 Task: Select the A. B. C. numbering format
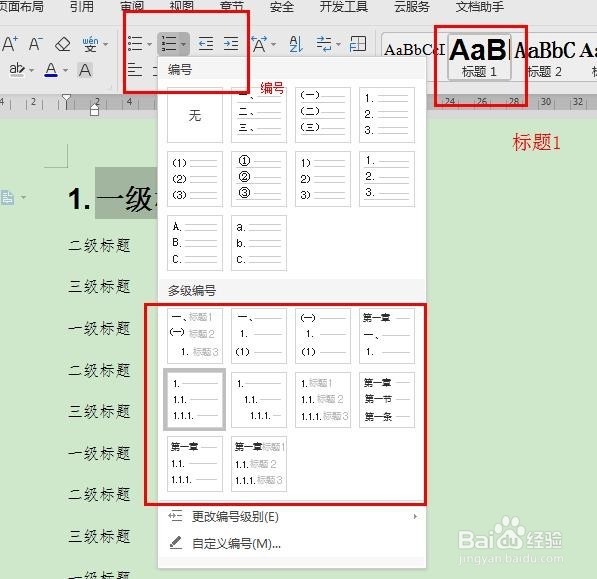195,243
